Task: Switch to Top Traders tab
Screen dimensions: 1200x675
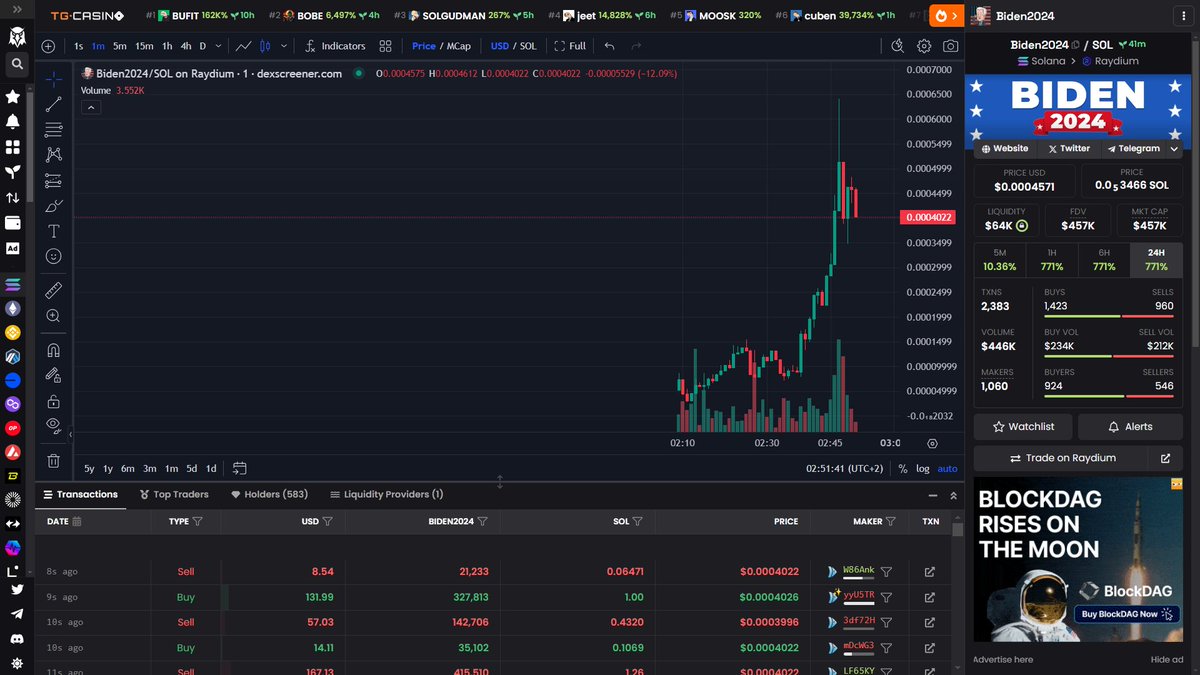Action: [174, 494]
